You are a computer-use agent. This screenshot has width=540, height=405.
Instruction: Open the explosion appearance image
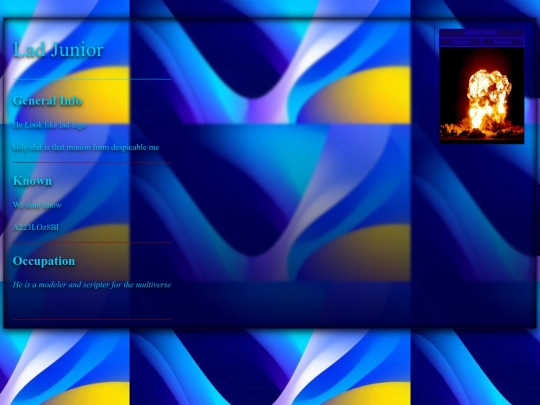click(482, 95)
